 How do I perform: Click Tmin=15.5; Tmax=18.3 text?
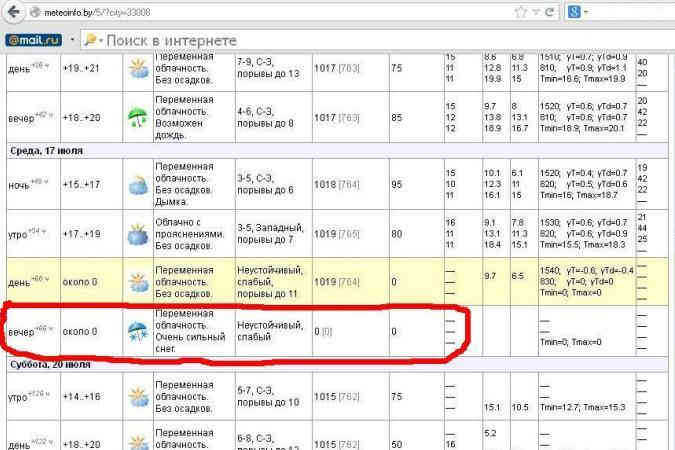pyautogui.click(x=582, y=245)
